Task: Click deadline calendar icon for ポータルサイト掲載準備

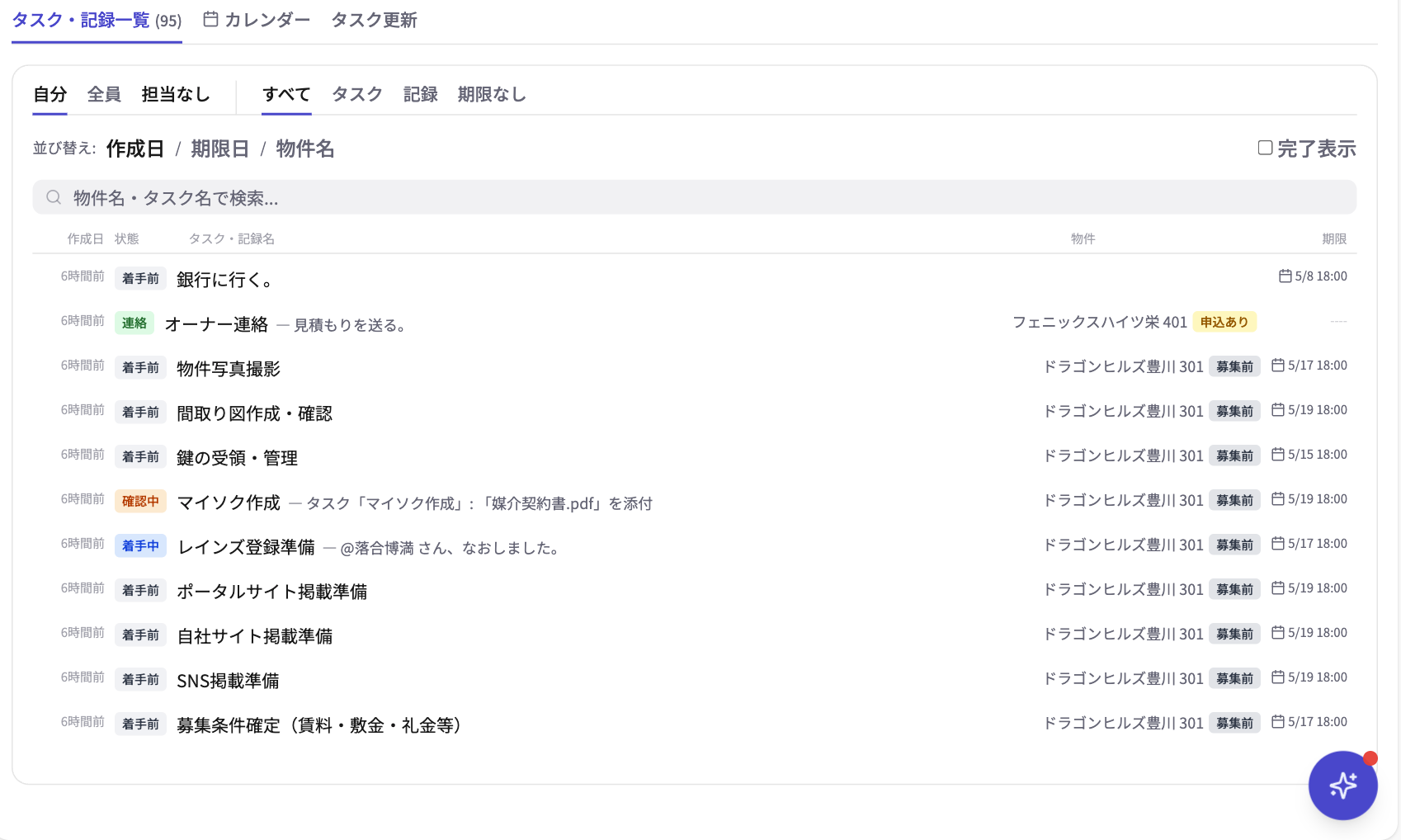Action: coord(1278,588)
